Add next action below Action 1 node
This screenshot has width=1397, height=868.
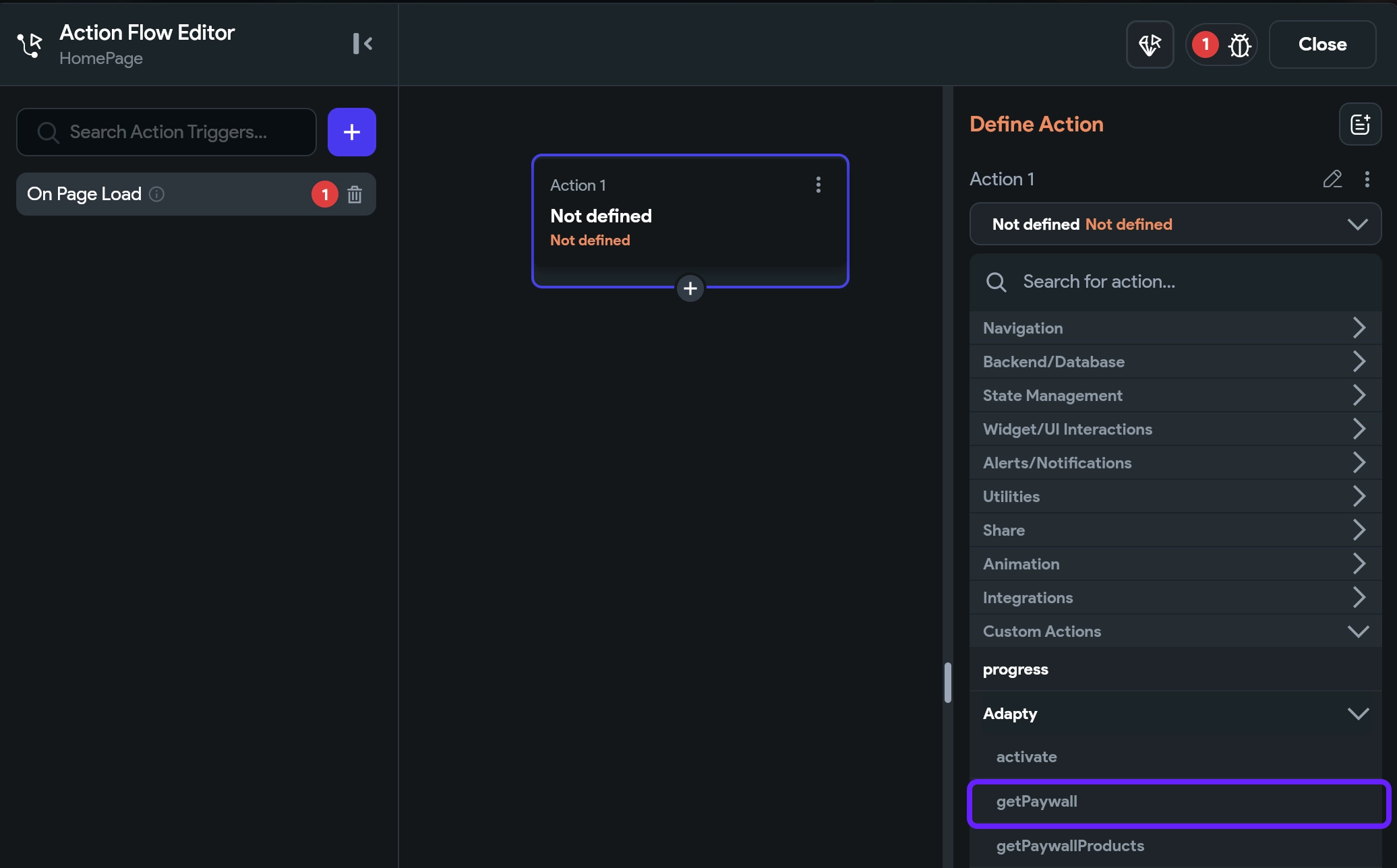click(690, 288)
